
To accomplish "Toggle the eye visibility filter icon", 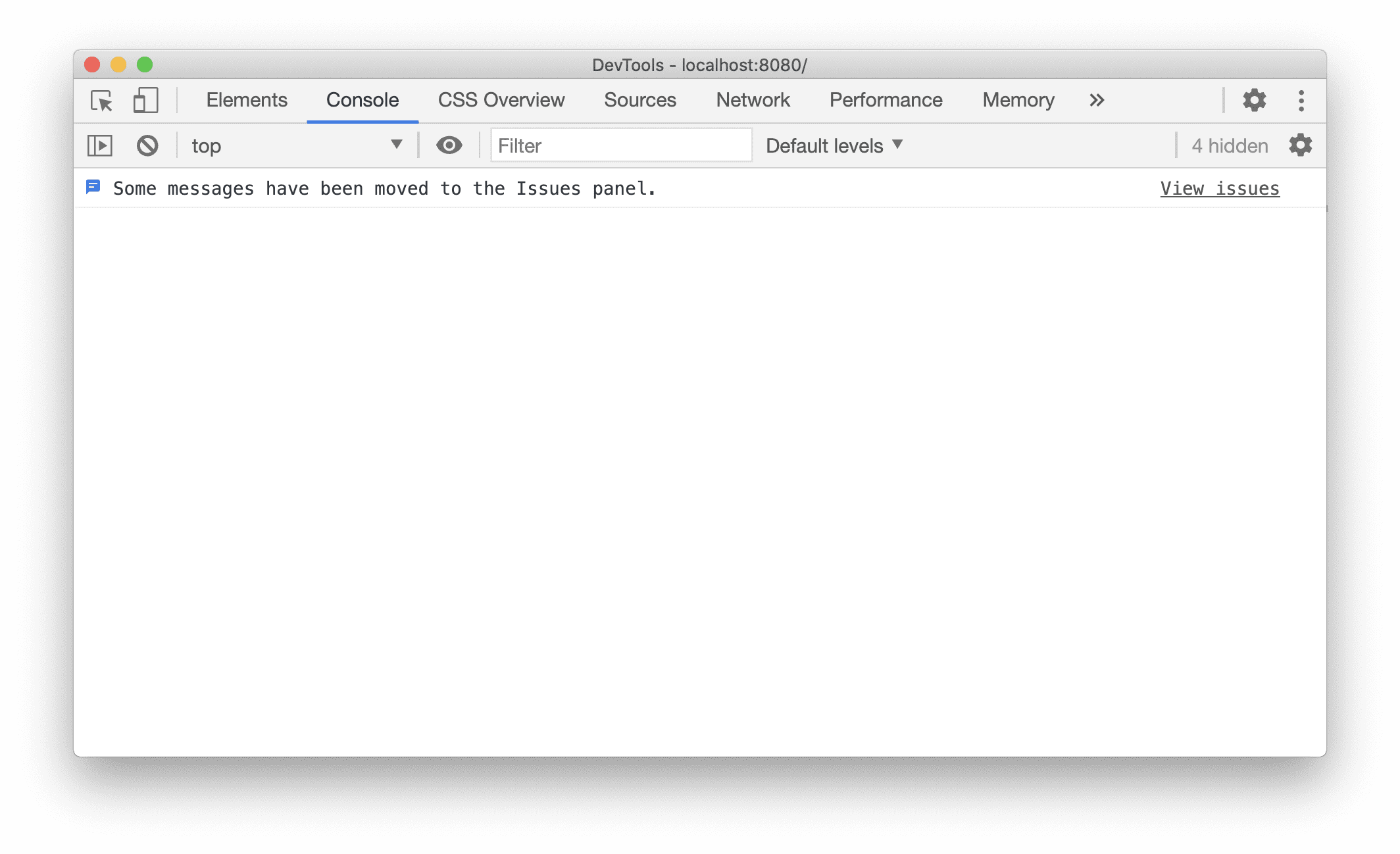I will pyautogui.click(x=448, y=145).
